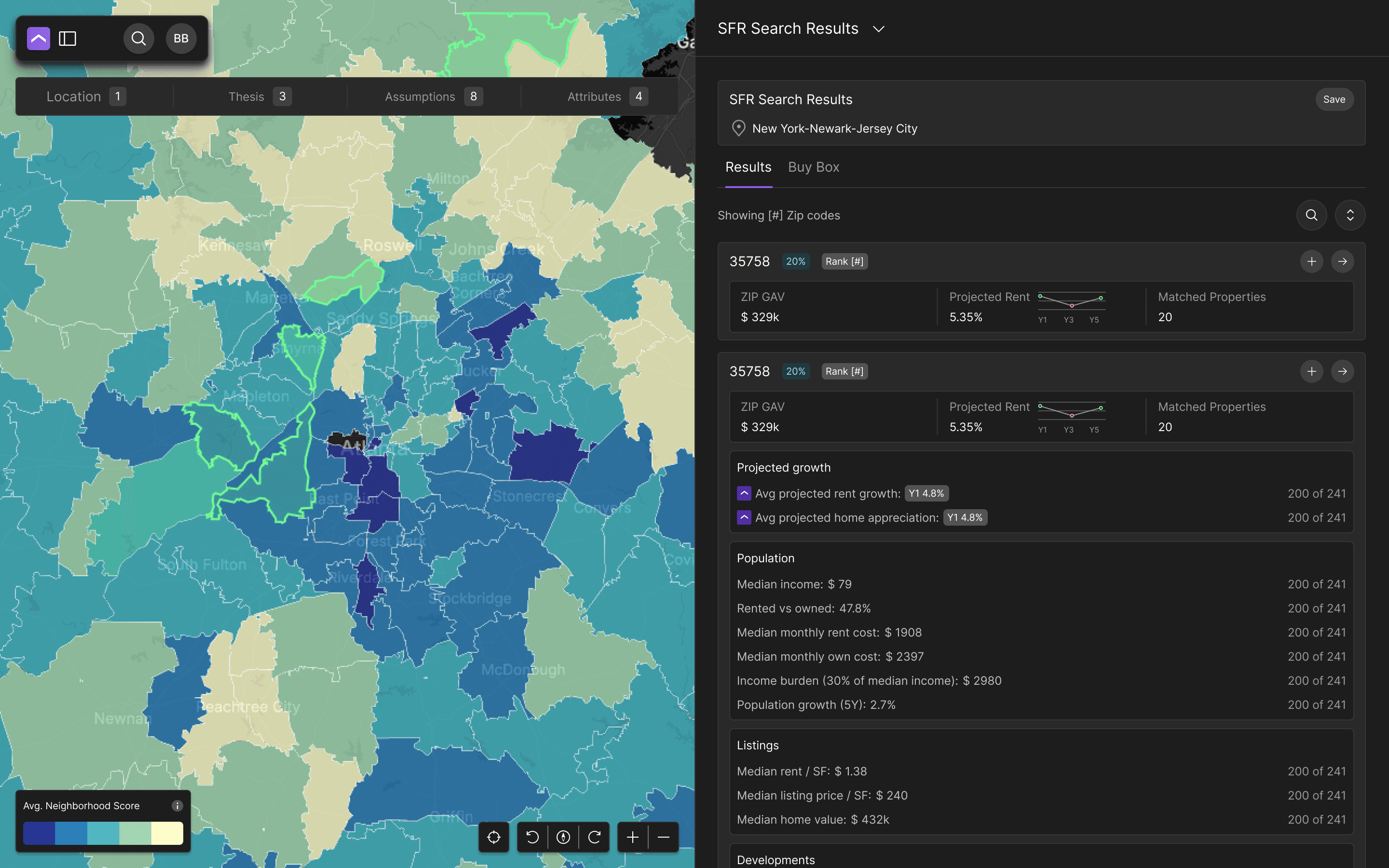Open the Location filter tab

coord(86,96)
